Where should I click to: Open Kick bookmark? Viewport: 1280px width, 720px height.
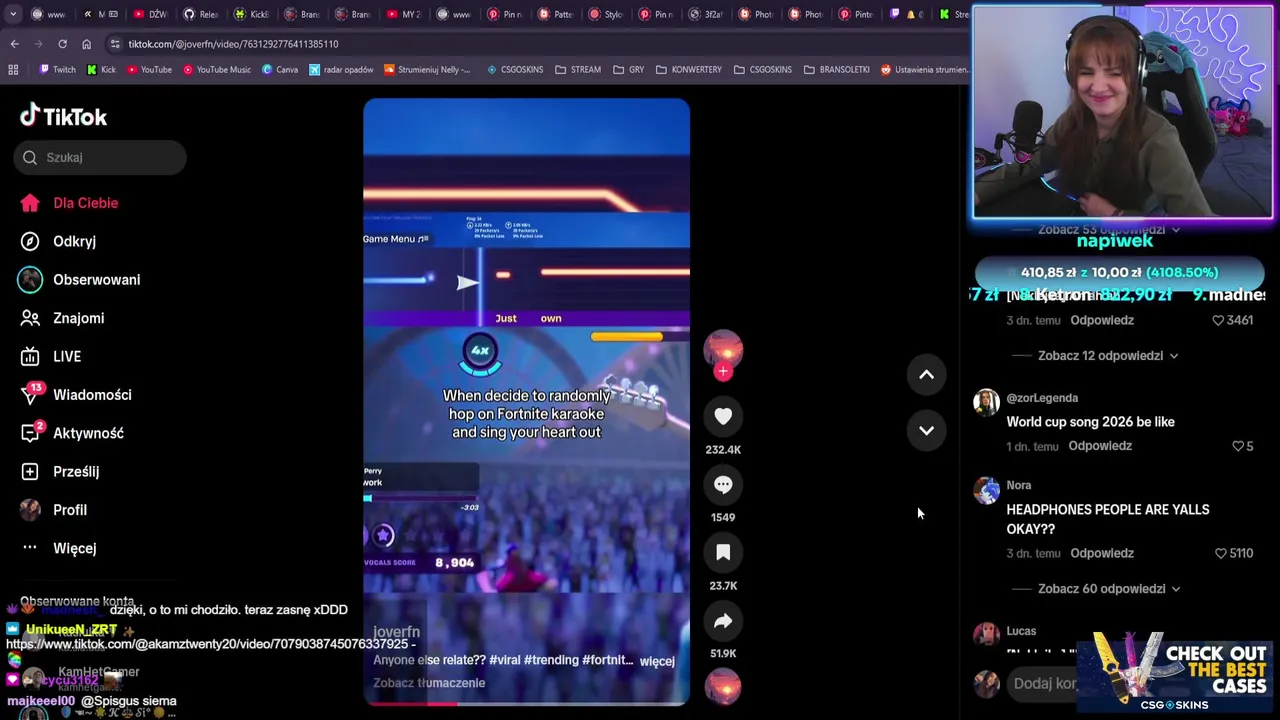[101, 70]
